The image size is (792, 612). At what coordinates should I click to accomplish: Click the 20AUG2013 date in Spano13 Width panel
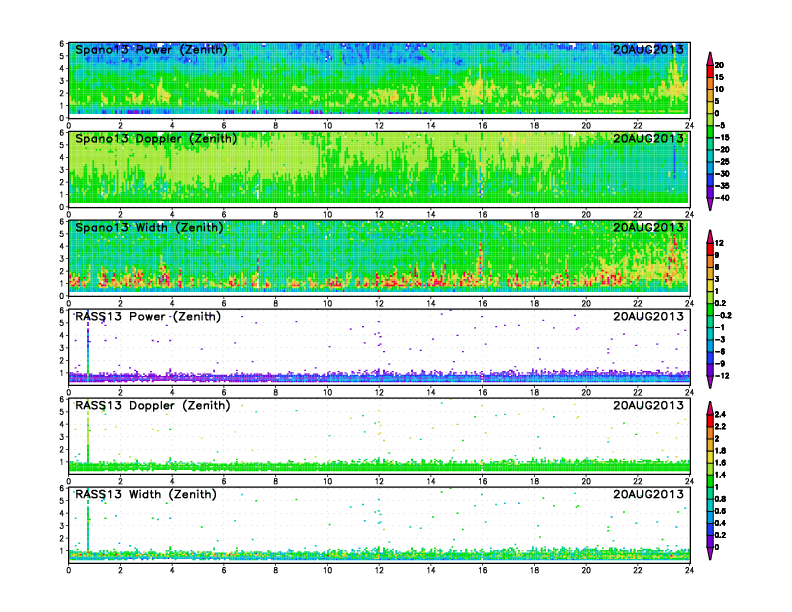(648, 227)
